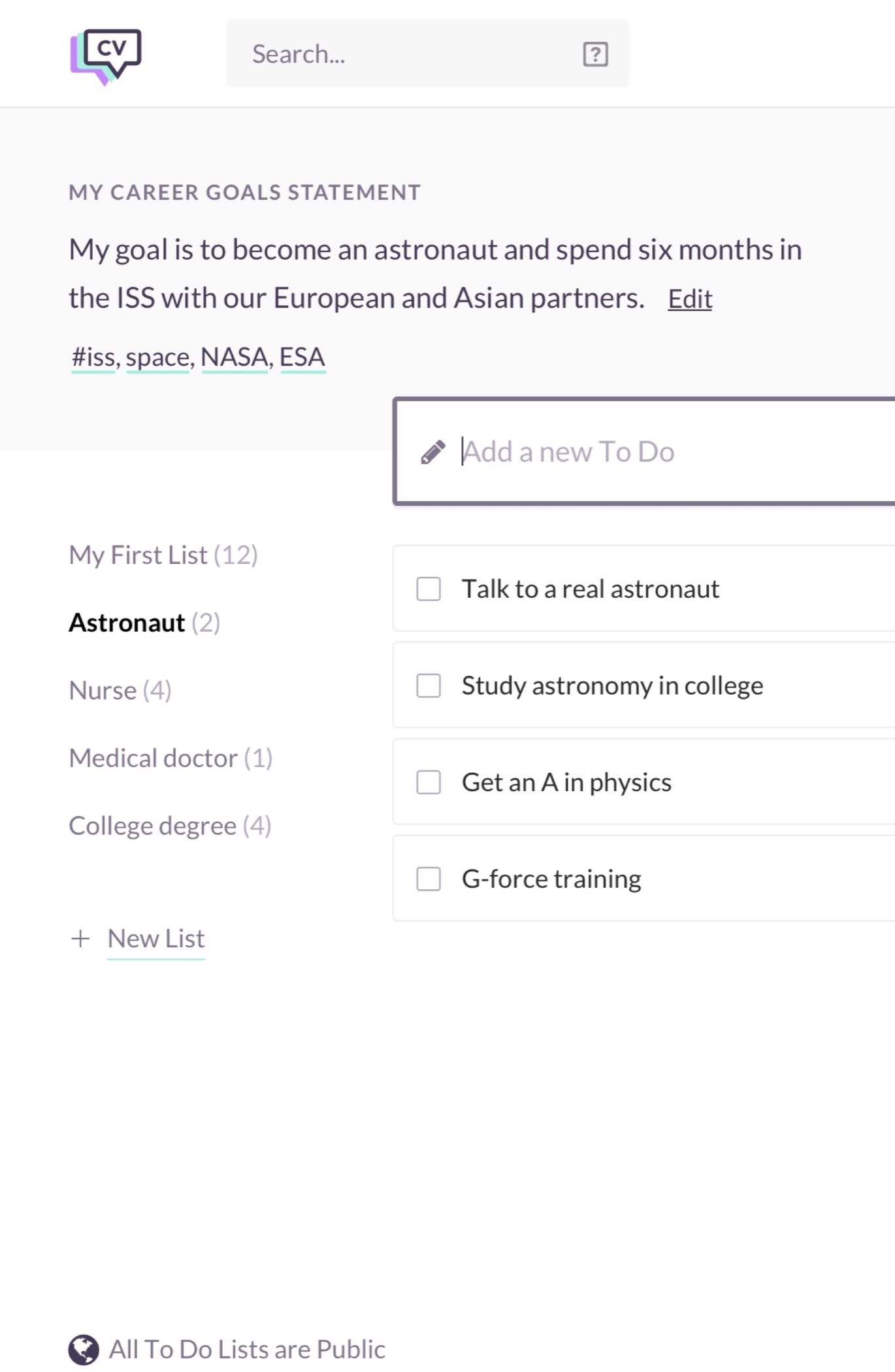Viewport: 895px width, 1372px height.
Task: Click the globe icon for public lists
Action: (x=84, y=1349)
